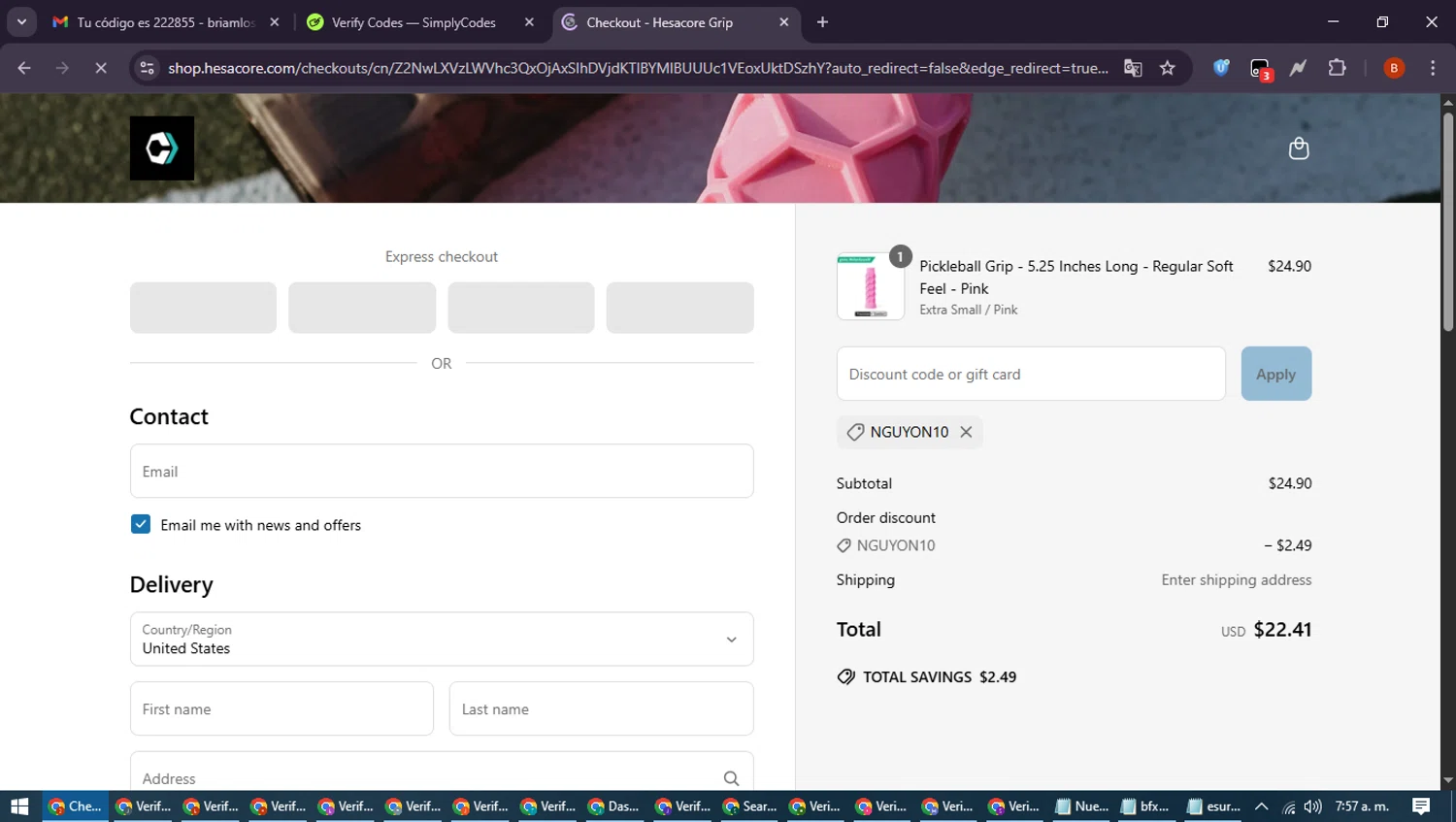Click the translate page icon

click(1133, 68)
